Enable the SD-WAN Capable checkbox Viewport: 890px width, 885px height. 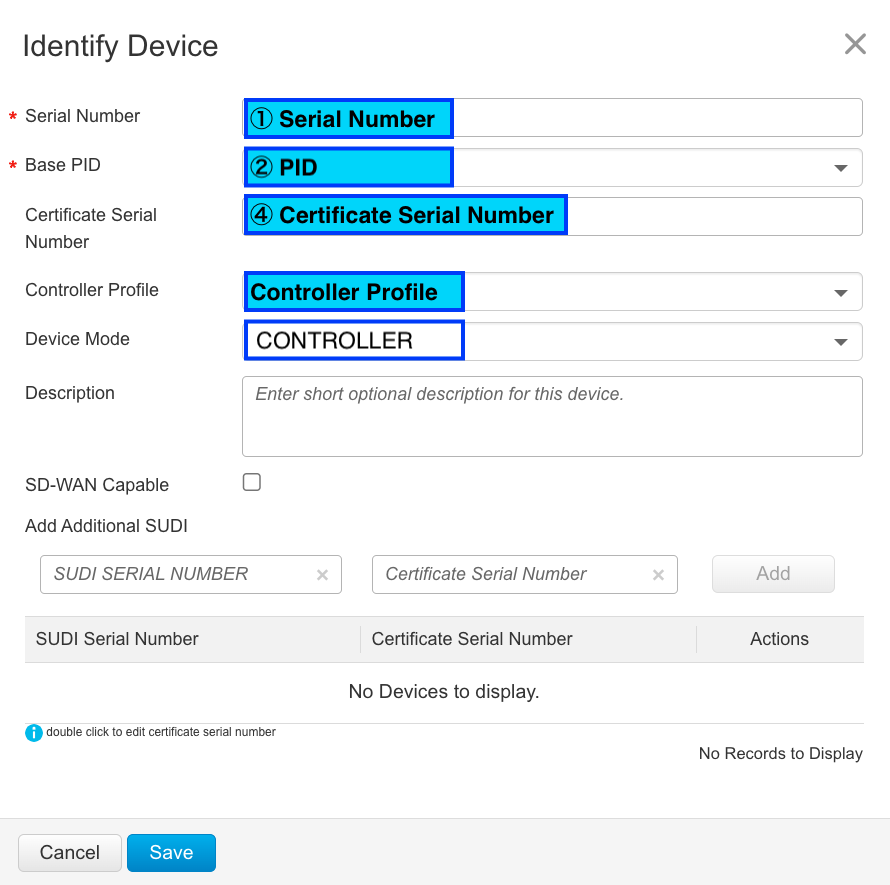pos(251,481)
